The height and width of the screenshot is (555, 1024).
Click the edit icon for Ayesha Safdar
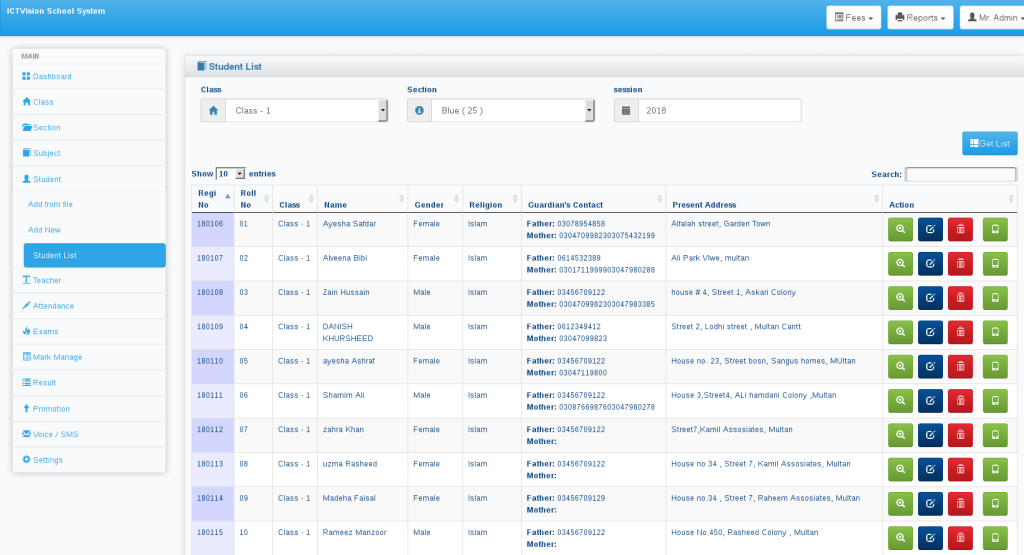930,229
